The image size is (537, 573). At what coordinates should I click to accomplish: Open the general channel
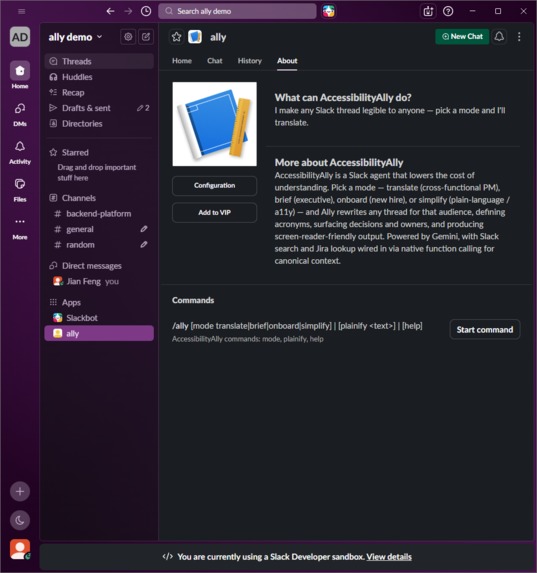99,229
